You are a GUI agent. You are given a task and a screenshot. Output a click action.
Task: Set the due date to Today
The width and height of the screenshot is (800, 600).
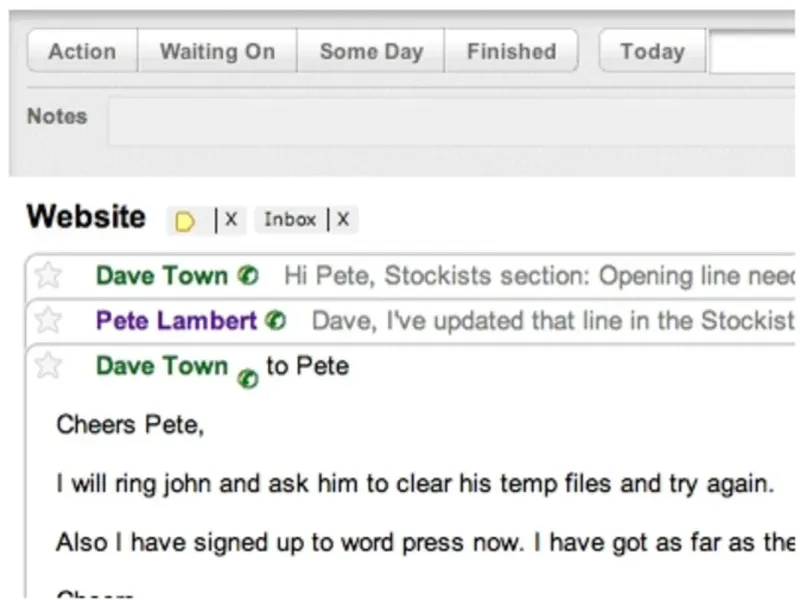pos(652,51)
